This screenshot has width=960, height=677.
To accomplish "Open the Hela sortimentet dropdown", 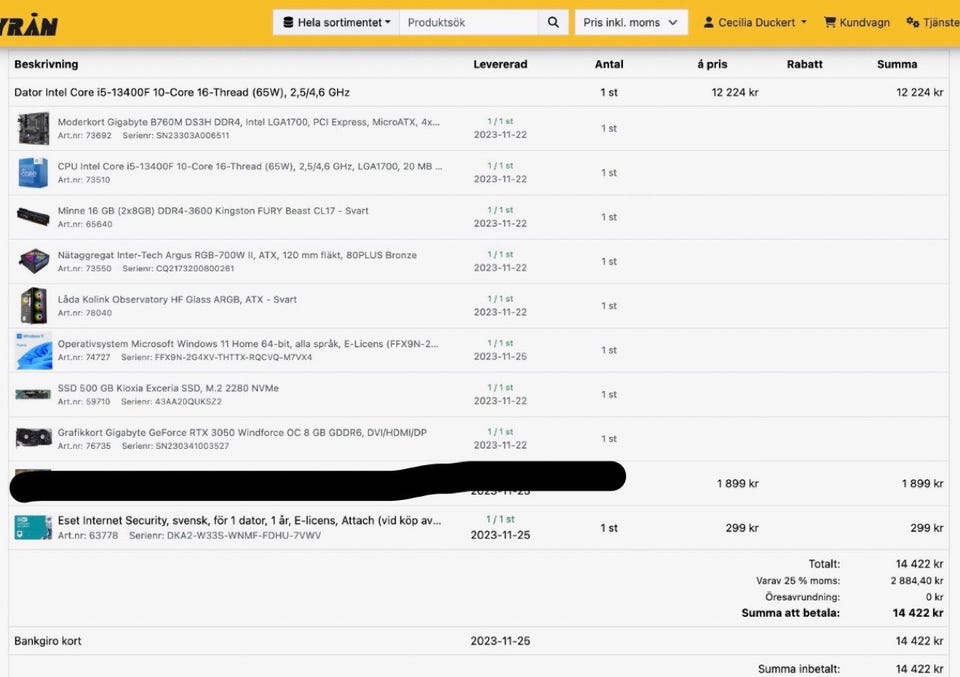I will pyautogui.click(x=336, y=23).
